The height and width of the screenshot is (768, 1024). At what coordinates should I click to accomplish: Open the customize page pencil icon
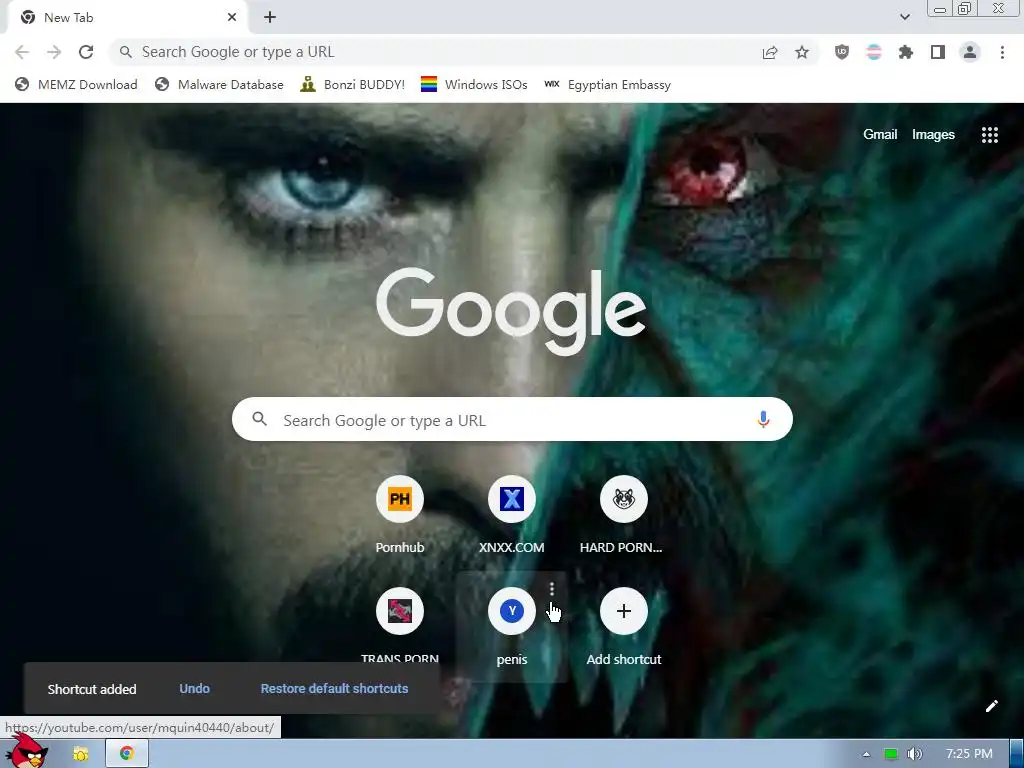991,706
